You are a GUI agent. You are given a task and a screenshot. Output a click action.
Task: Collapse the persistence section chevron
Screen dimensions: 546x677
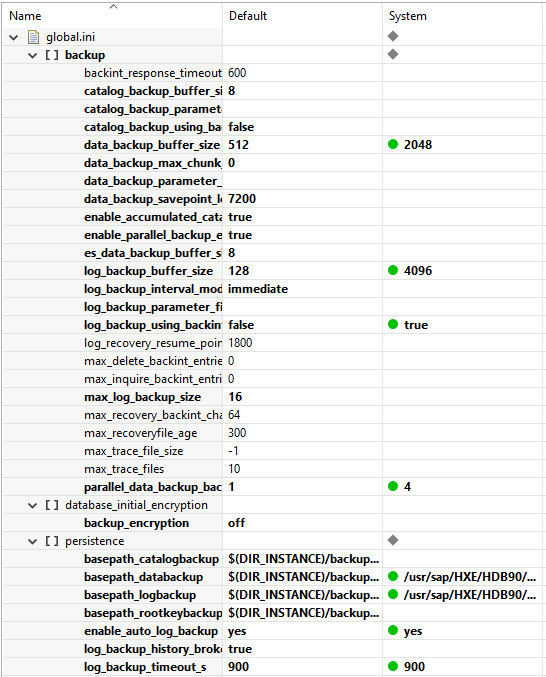pos(32,541)
